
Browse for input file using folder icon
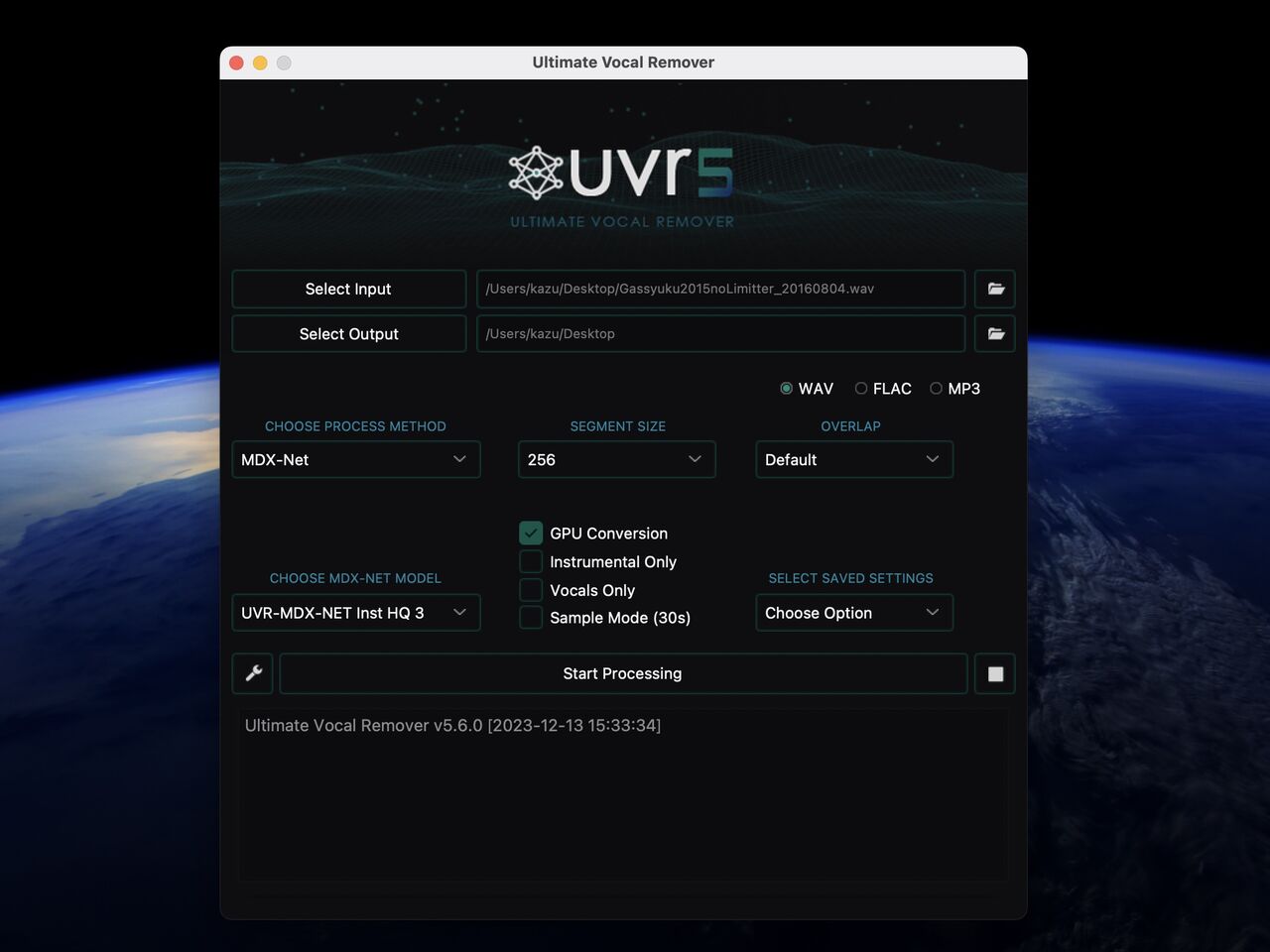pos(995,289)
